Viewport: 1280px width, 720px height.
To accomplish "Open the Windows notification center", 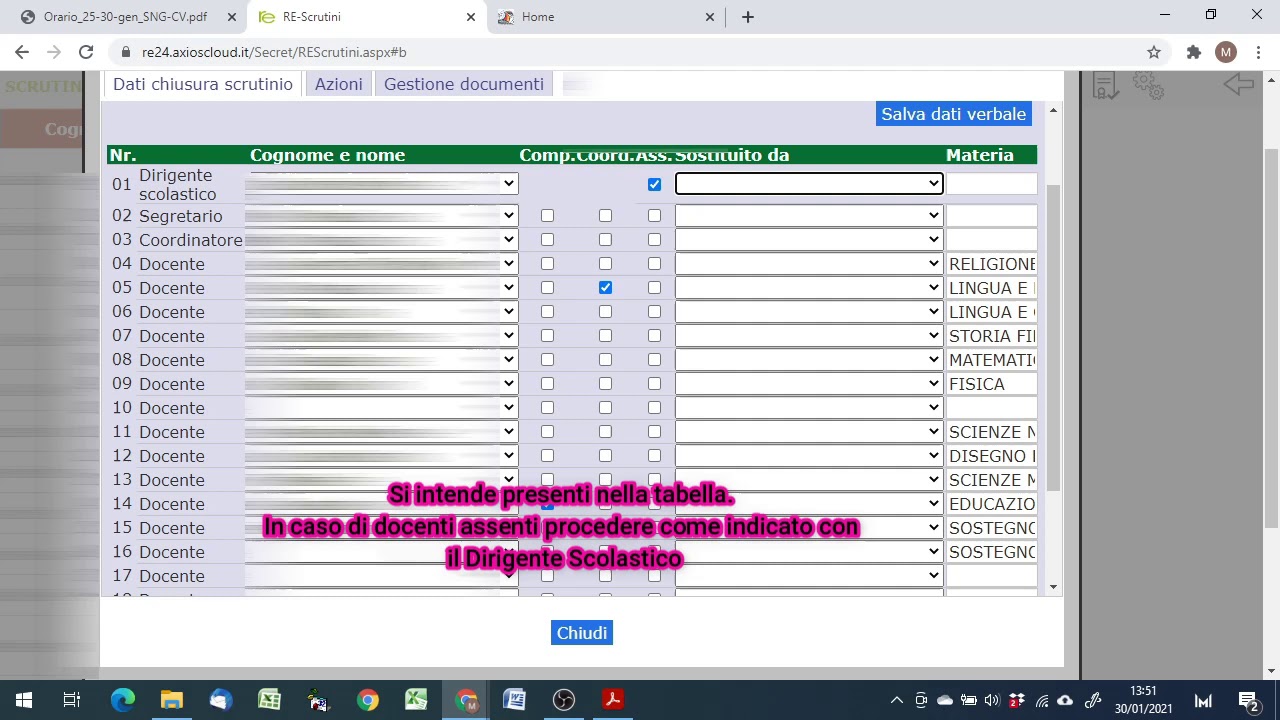I will 1248,700.
